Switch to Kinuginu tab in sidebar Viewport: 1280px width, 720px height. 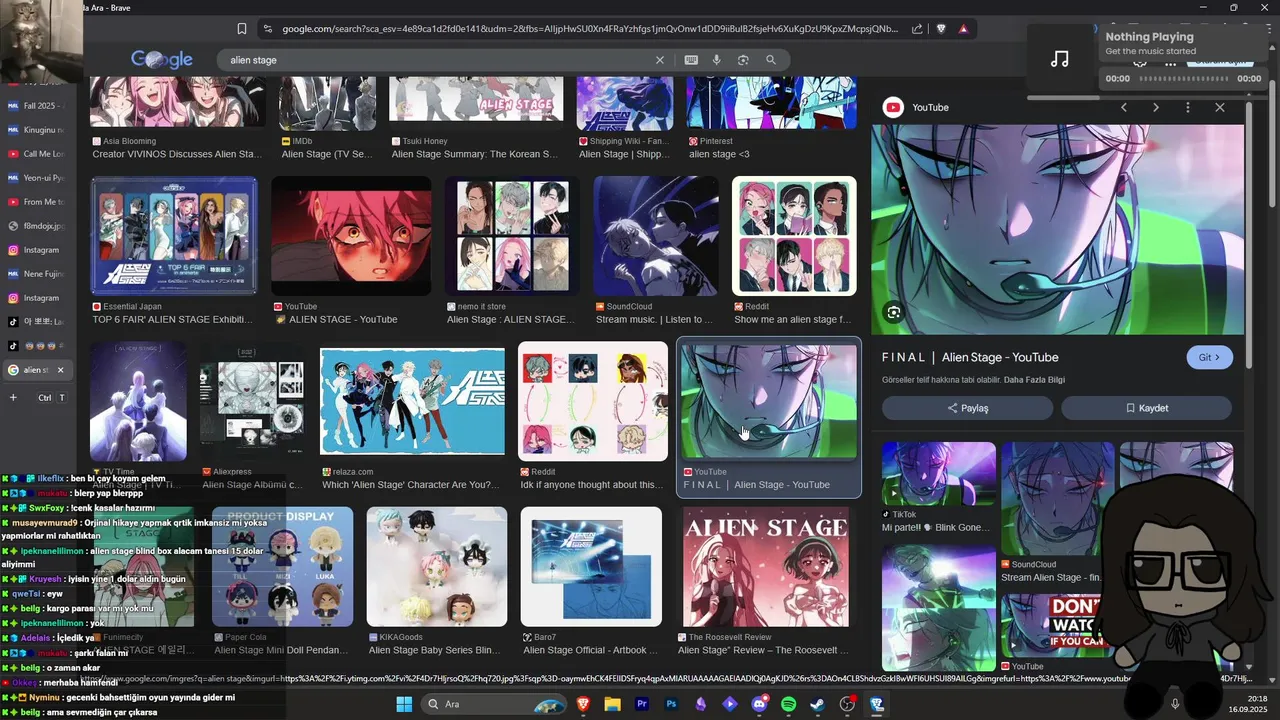pos(36,130)
